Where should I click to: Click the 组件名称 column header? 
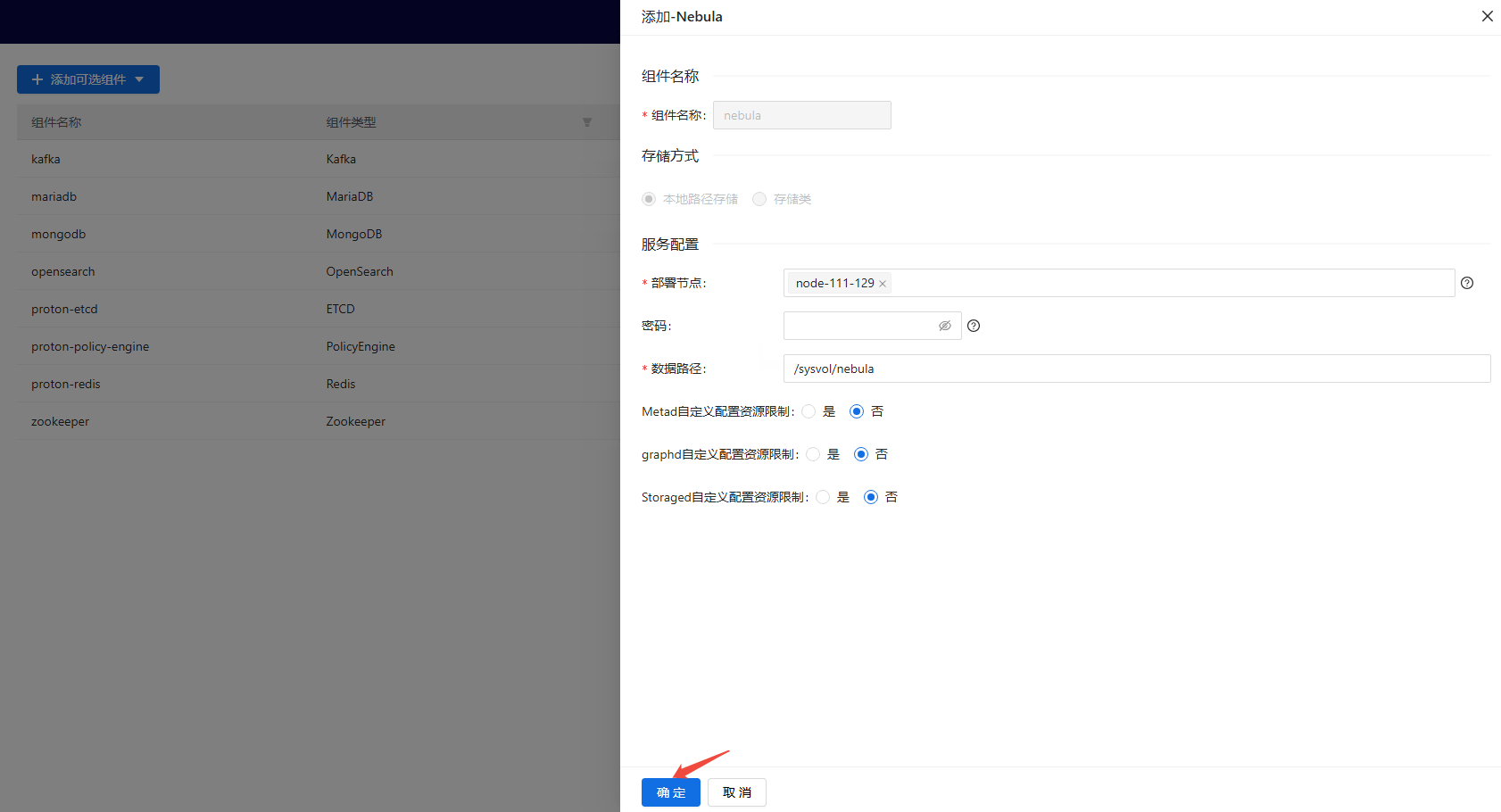point(56,122)
